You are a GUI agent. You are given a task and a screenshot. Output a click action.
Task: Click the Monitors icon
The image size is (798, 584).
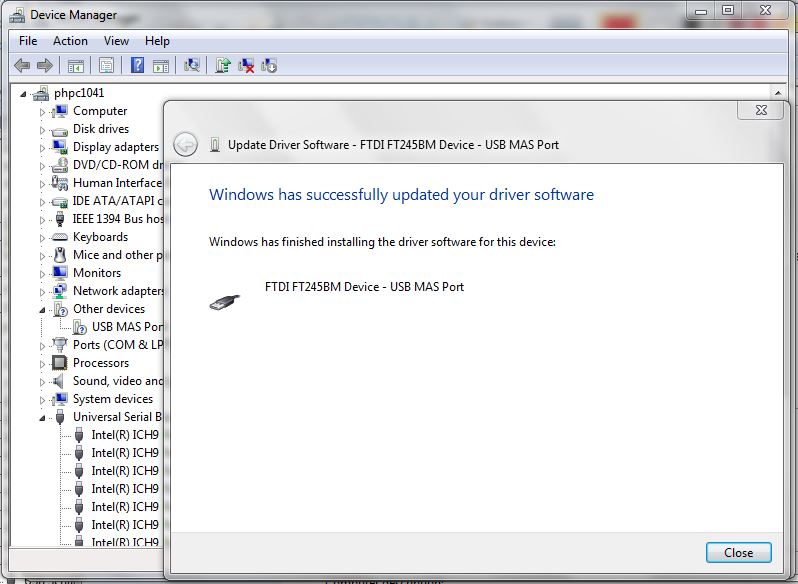click(60, 273)
